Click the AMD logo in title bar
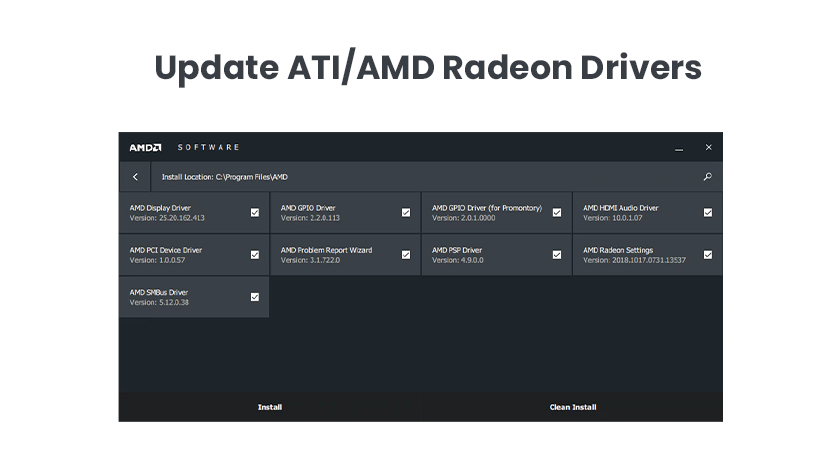The height and width of the screenshot is (469, 840). [x=145, y=147]
